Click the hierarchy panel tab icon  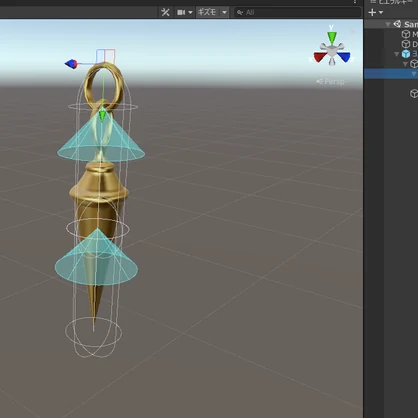click(373, 2)
